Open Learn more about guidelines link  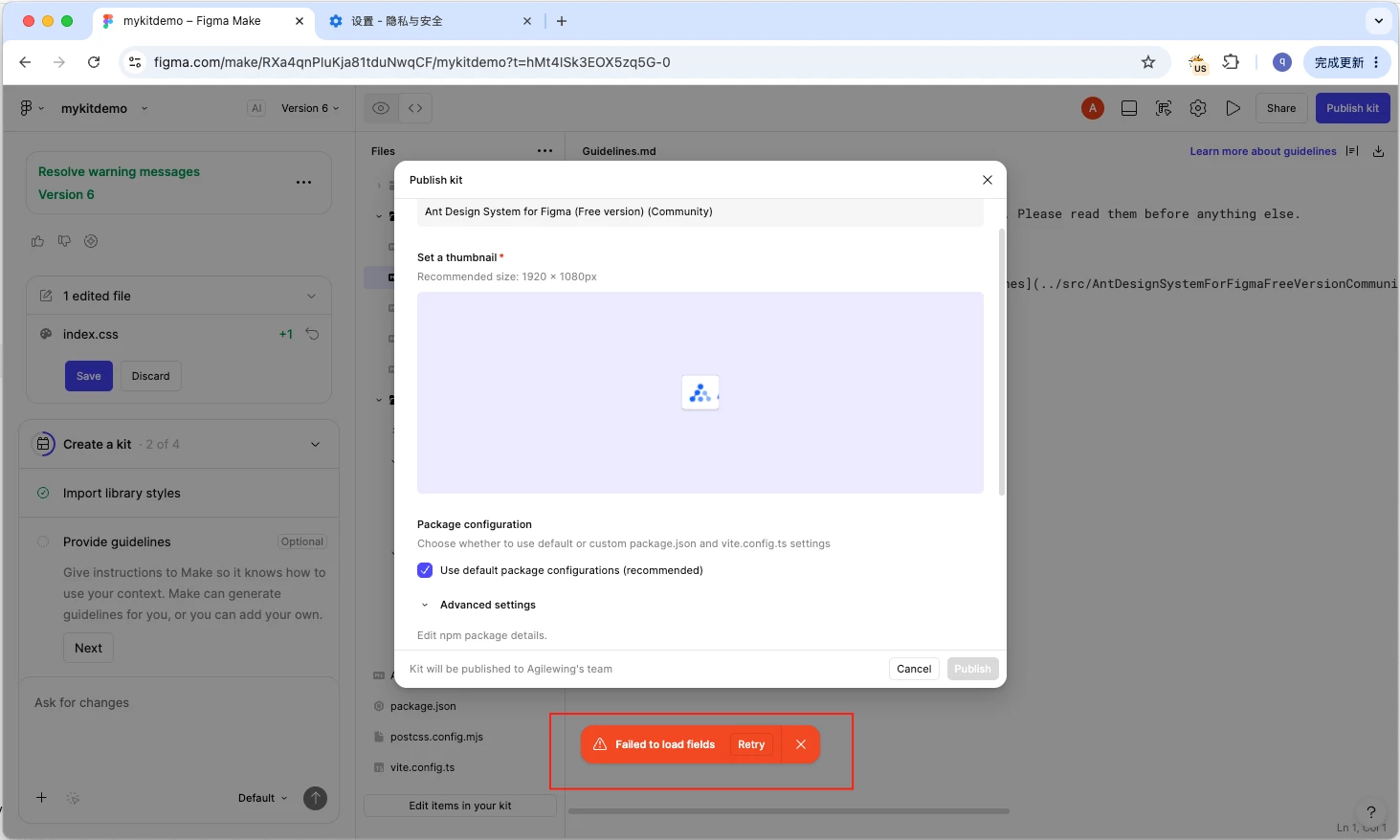point(1263,151)
